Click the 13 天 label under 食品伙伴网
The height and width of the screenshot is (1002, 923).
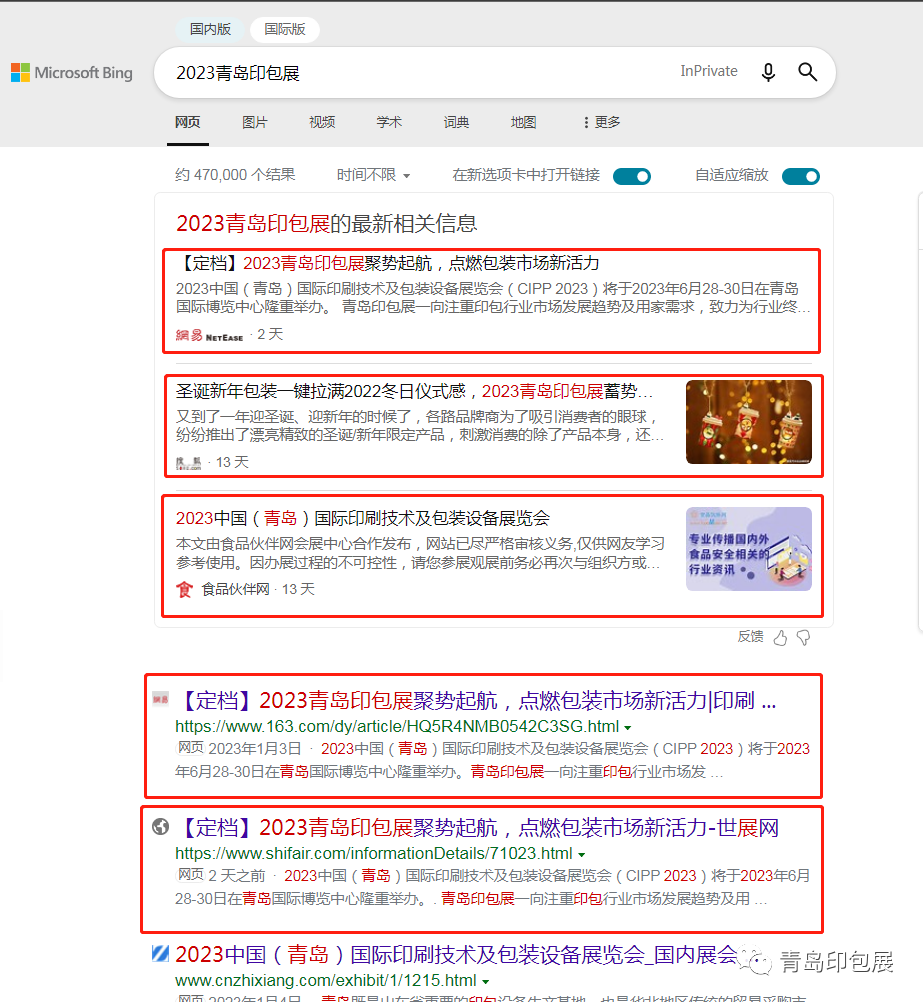point(299,589)
